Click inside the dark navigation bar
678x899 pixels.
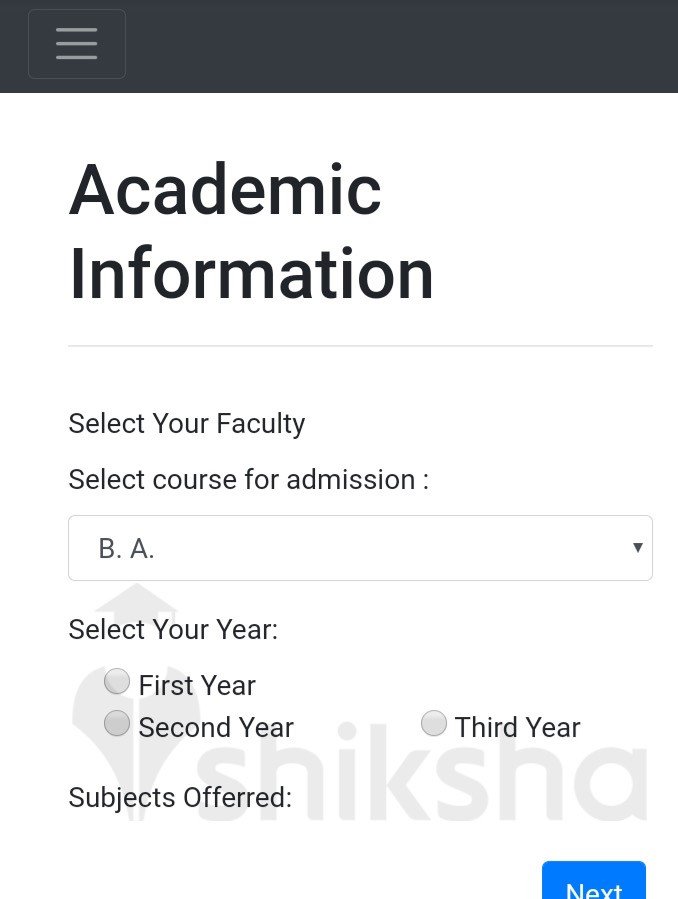coord(400,44)
